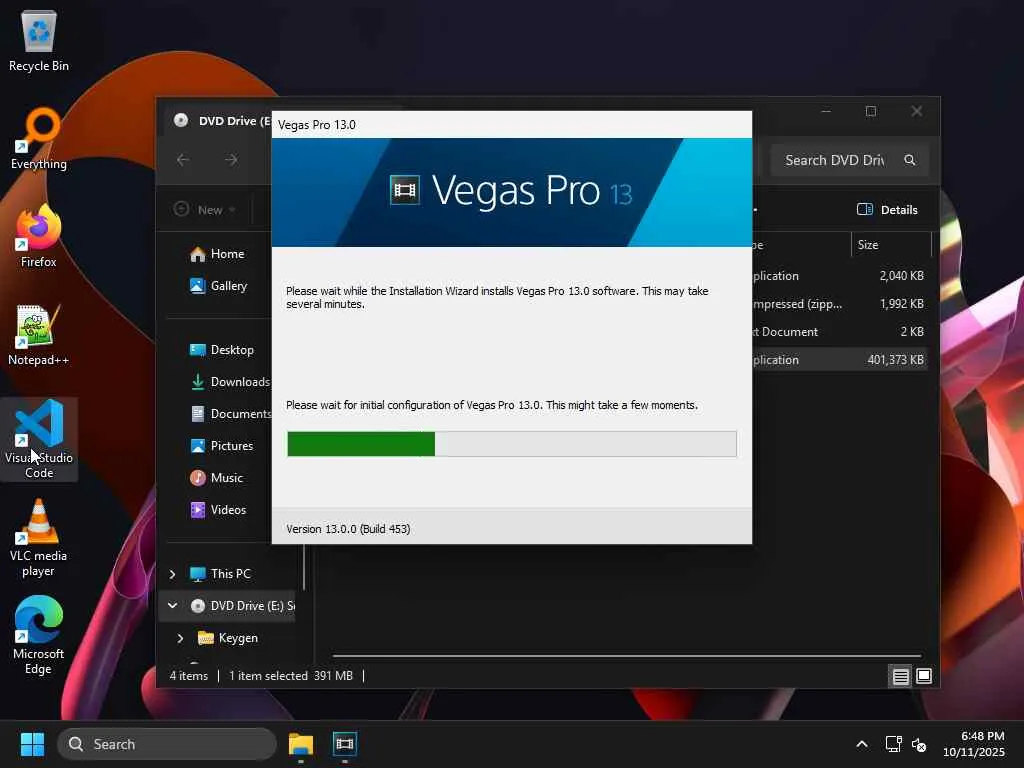Open Notepad++ desktop shortcut

[39, 334]
